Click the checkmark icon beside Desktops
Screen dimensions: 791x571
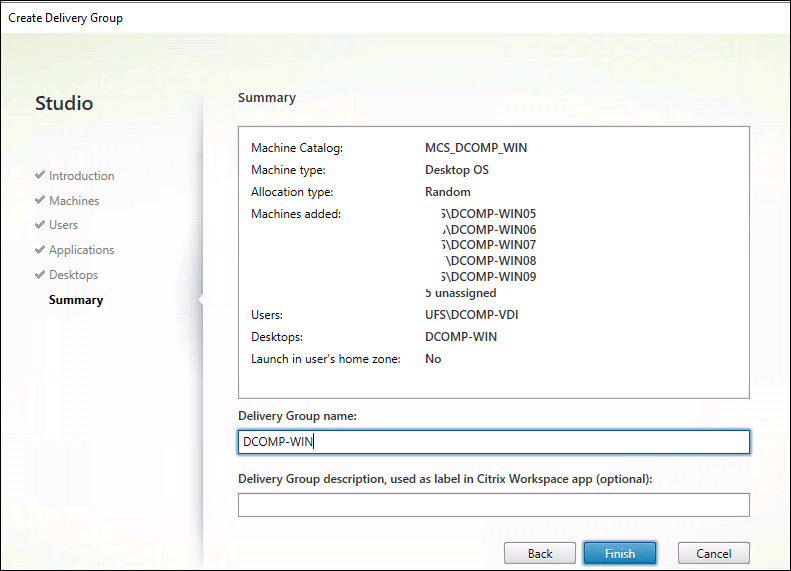click(x=39, y=276)
